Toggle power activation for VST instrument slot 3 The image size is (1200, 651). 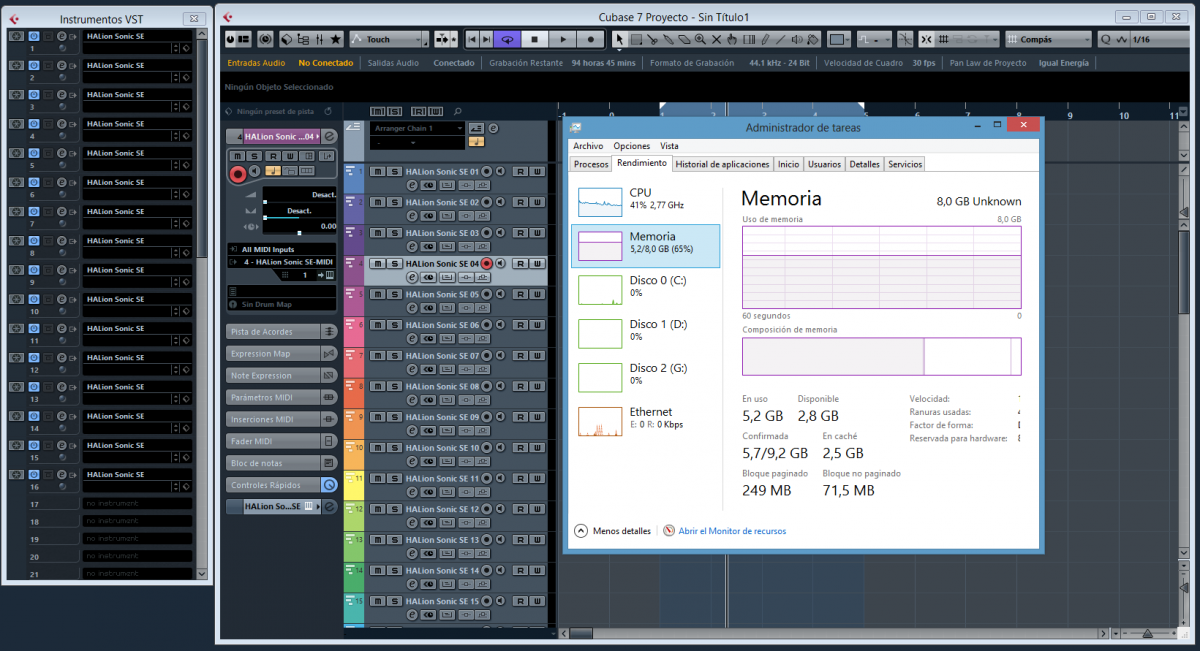tap(33, 94)
